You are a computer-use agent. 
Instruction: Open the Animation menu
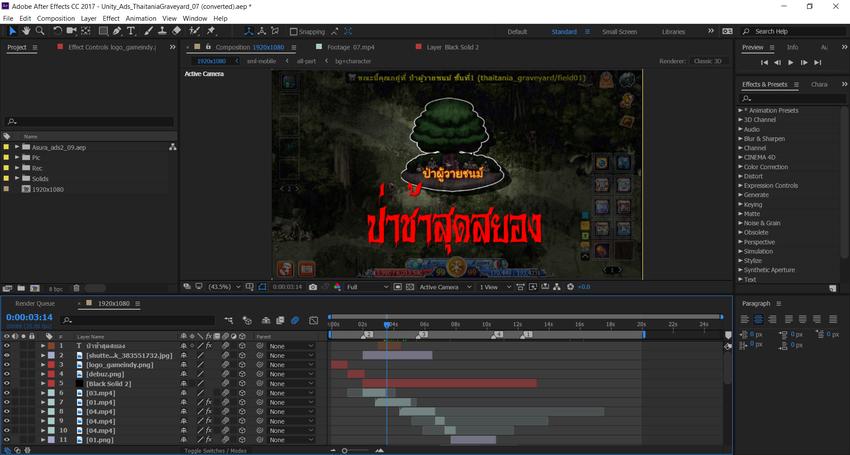coord(141,18)
